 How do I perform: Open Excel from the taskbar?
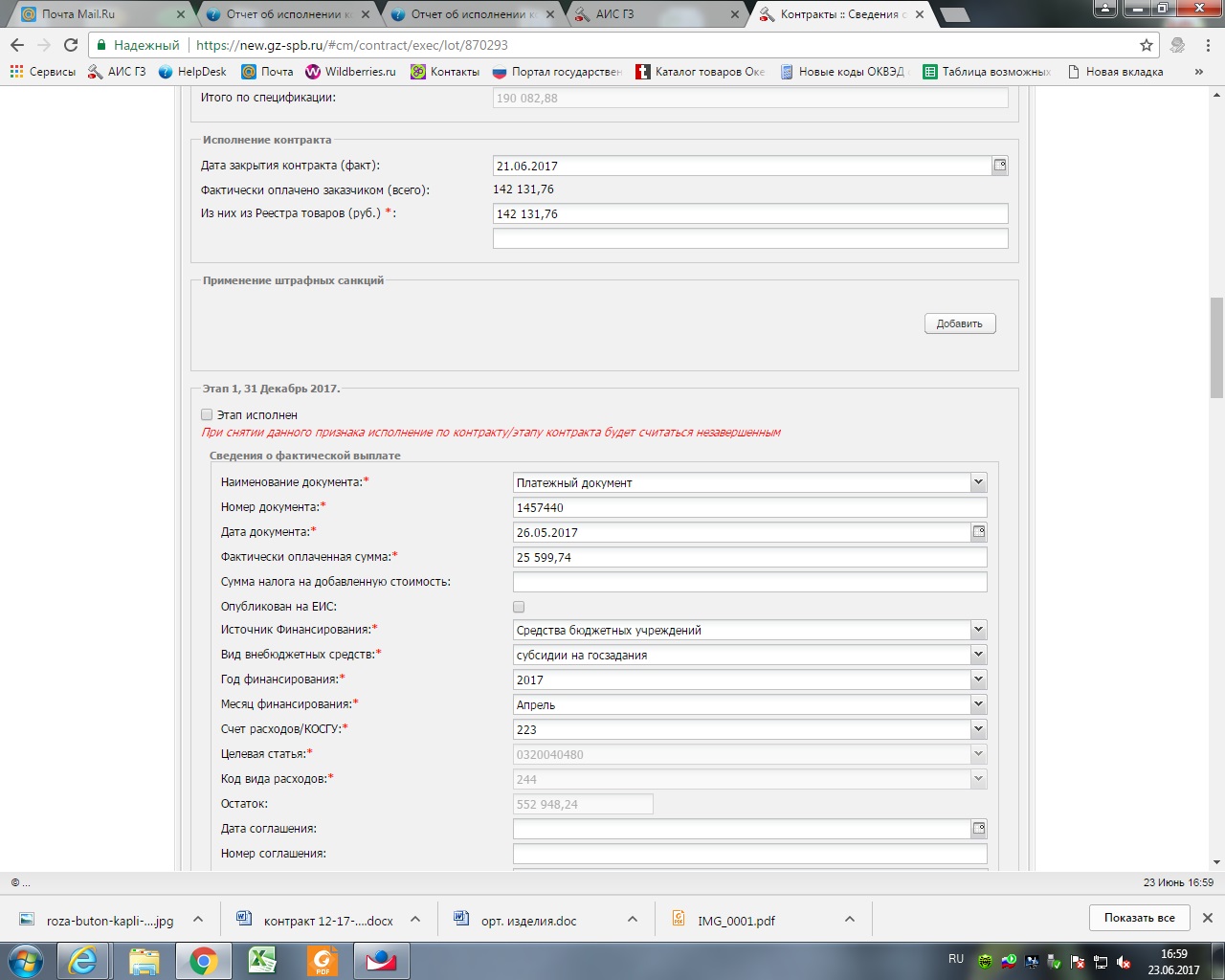coord(262,960)
